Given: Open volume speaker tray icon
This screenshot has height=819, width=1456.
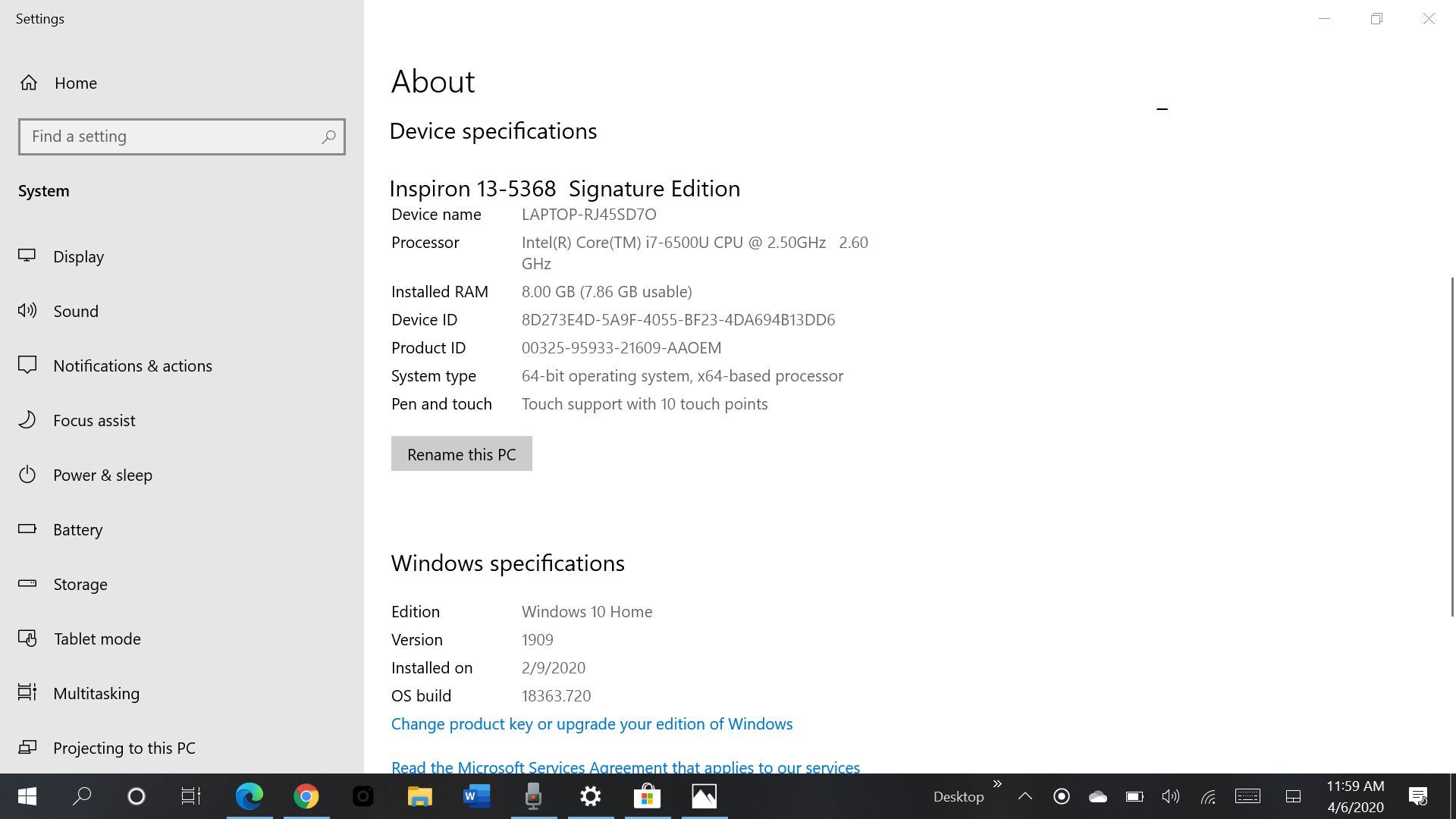Looking at the screenshot, I should coord(1171,796).
